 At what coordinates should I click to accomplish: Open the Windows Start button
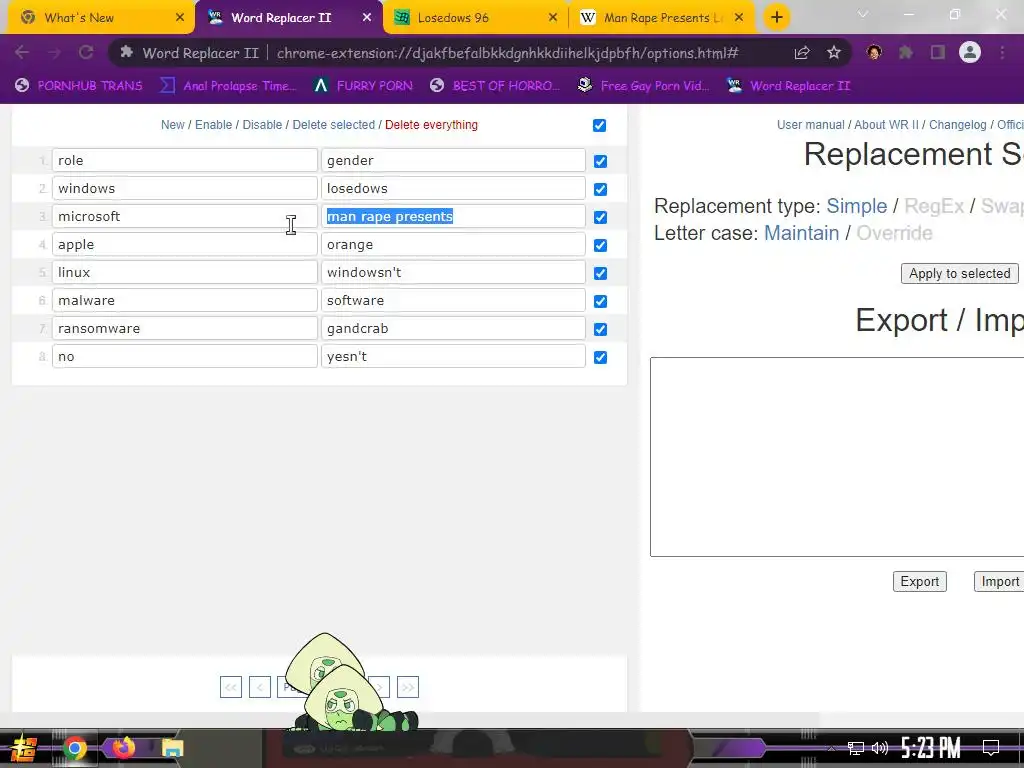point(24,748)
